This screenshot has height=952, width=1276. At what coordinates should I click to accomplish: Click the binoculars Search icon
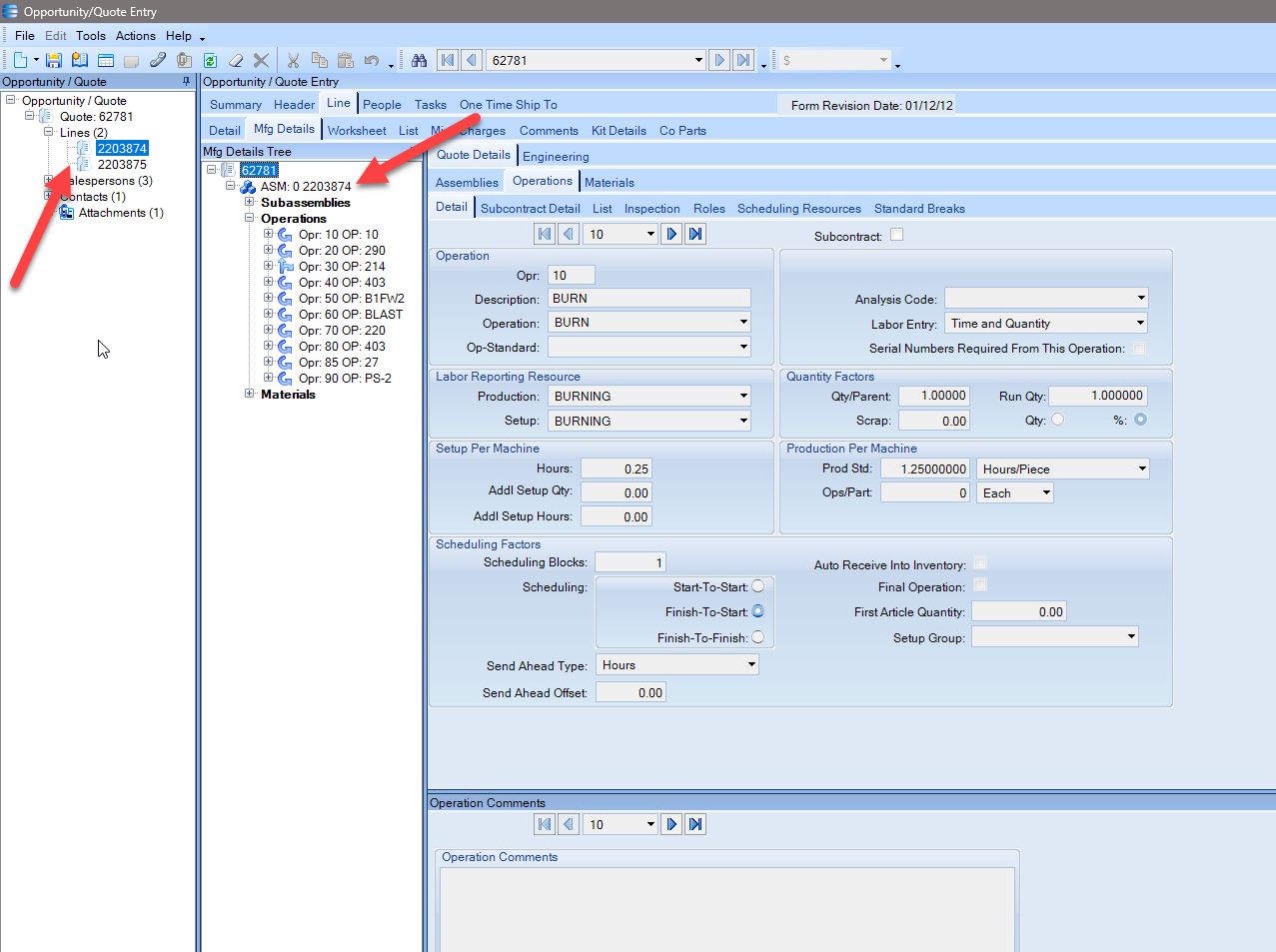[x=420, y=61]
